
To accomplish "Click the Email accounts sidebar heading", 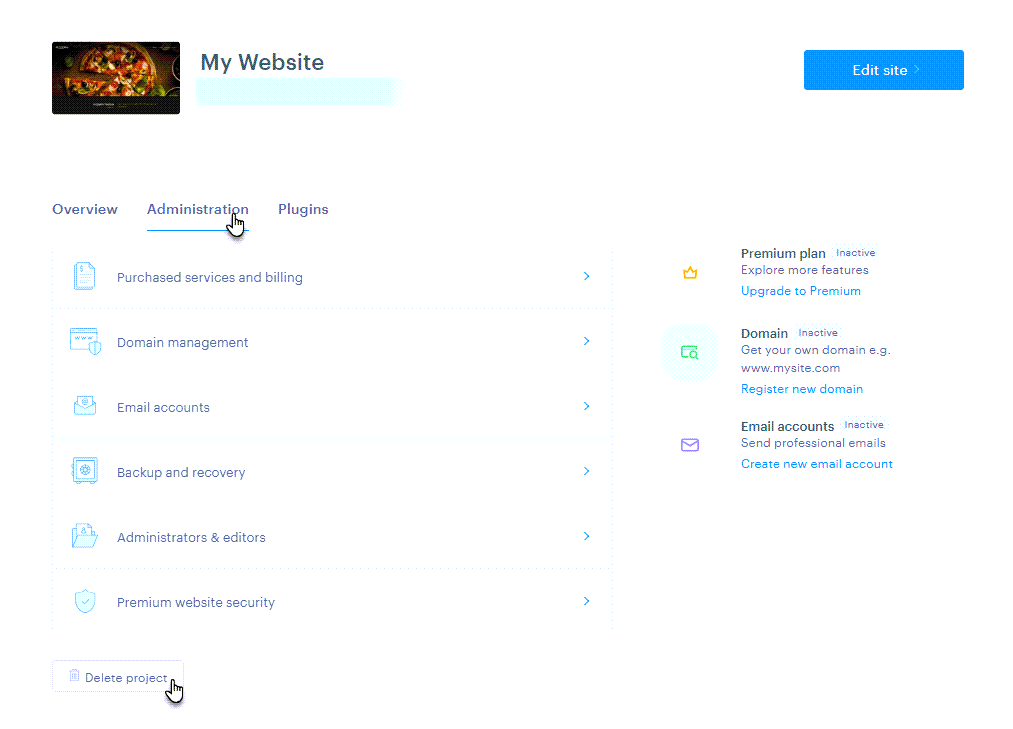I will coord(788,427).
